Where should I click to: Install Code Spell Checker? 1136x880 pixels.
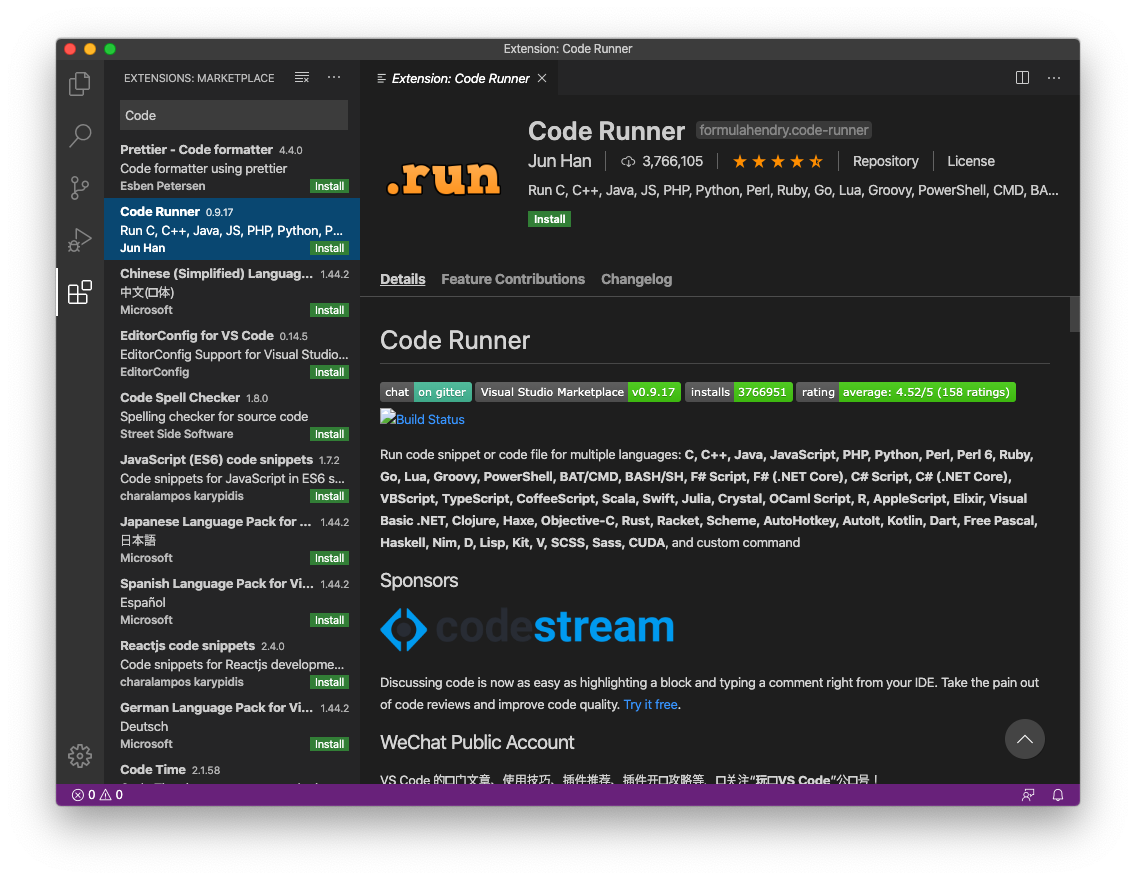pyautogui.click(x=330, y=435)
